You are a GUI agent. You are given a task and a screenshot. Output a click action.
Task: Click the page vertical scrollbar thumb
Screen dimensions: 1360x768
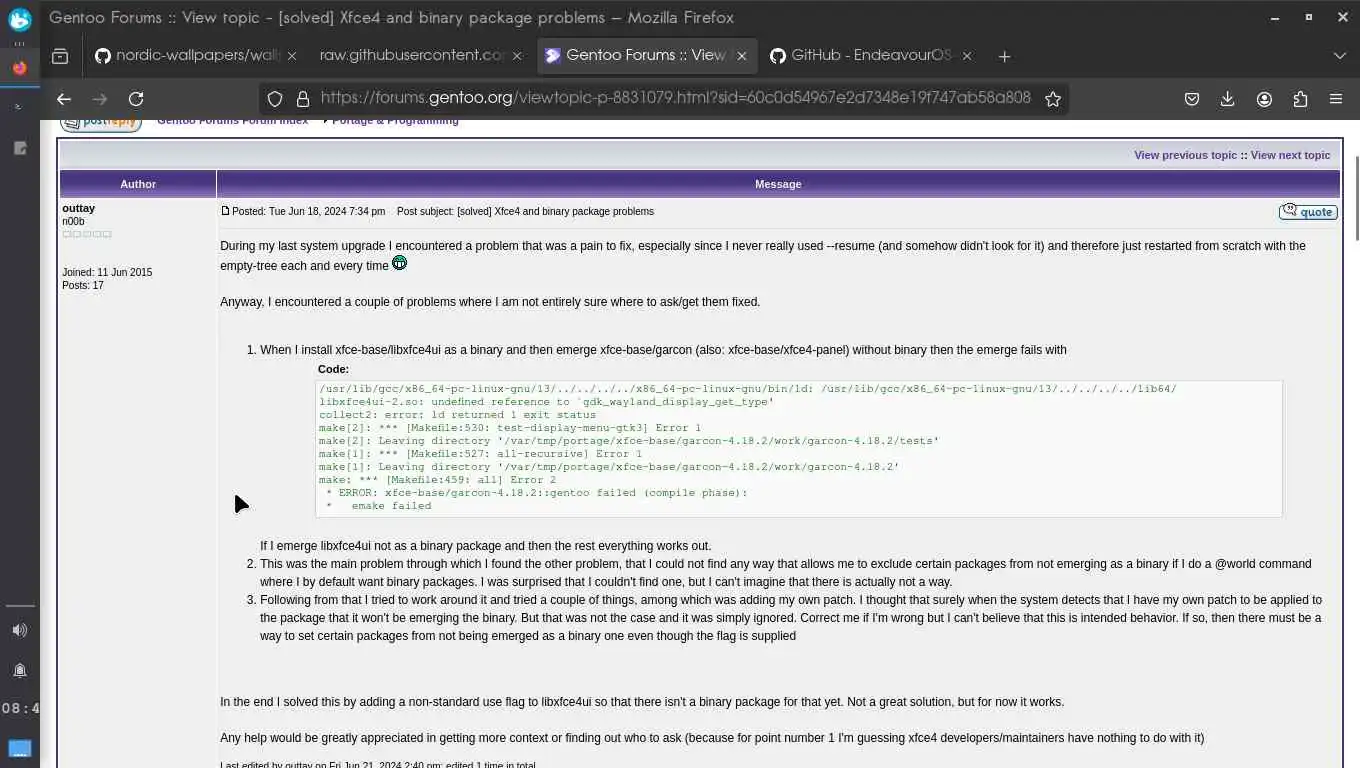pos(1357,198)
